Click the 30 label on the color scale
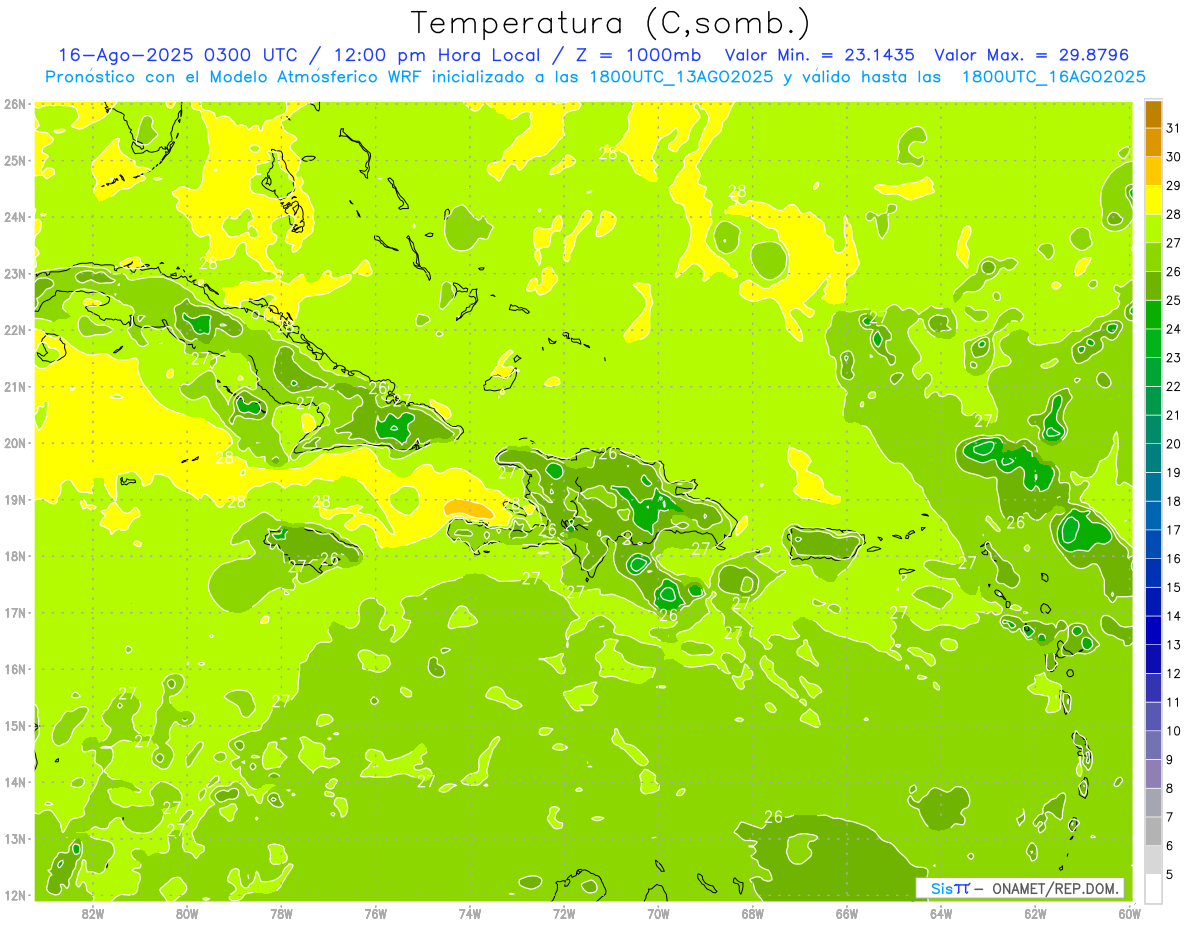Viewport: 1200px width, 927px height. pos(1173,157)
